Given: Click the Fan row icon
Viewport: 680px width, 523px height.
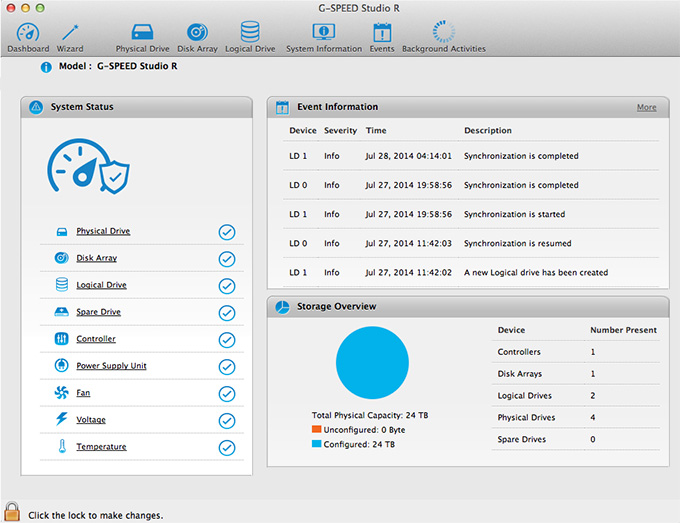Looking at the screenshot, I should (x=62, y=392).
